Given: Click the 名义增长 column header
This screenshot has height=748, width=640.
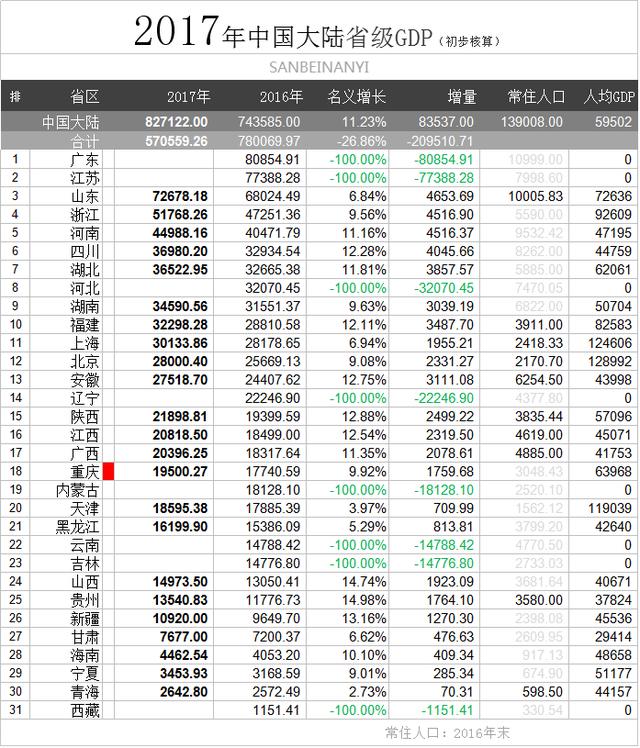Looking at the screenshot, I should click(357, 97).
